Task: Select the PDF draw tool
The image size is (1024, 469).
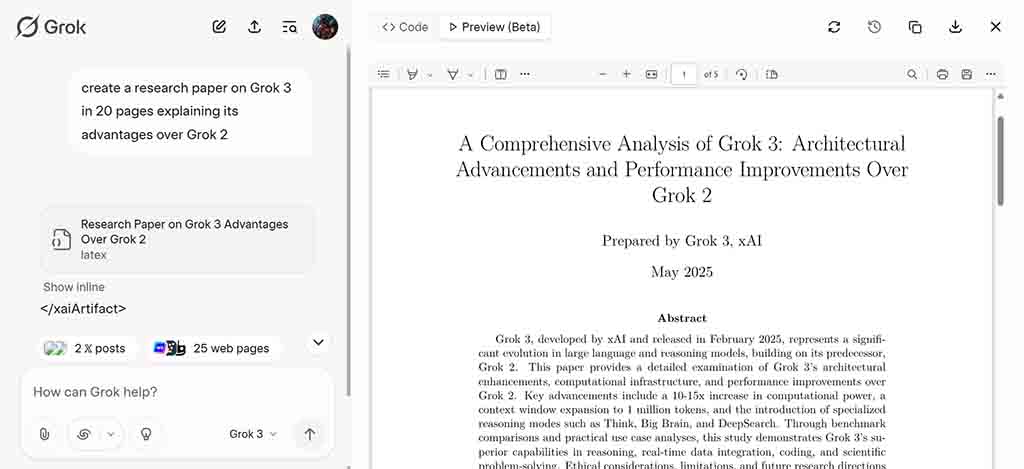Action: click(x=452, y=74)
